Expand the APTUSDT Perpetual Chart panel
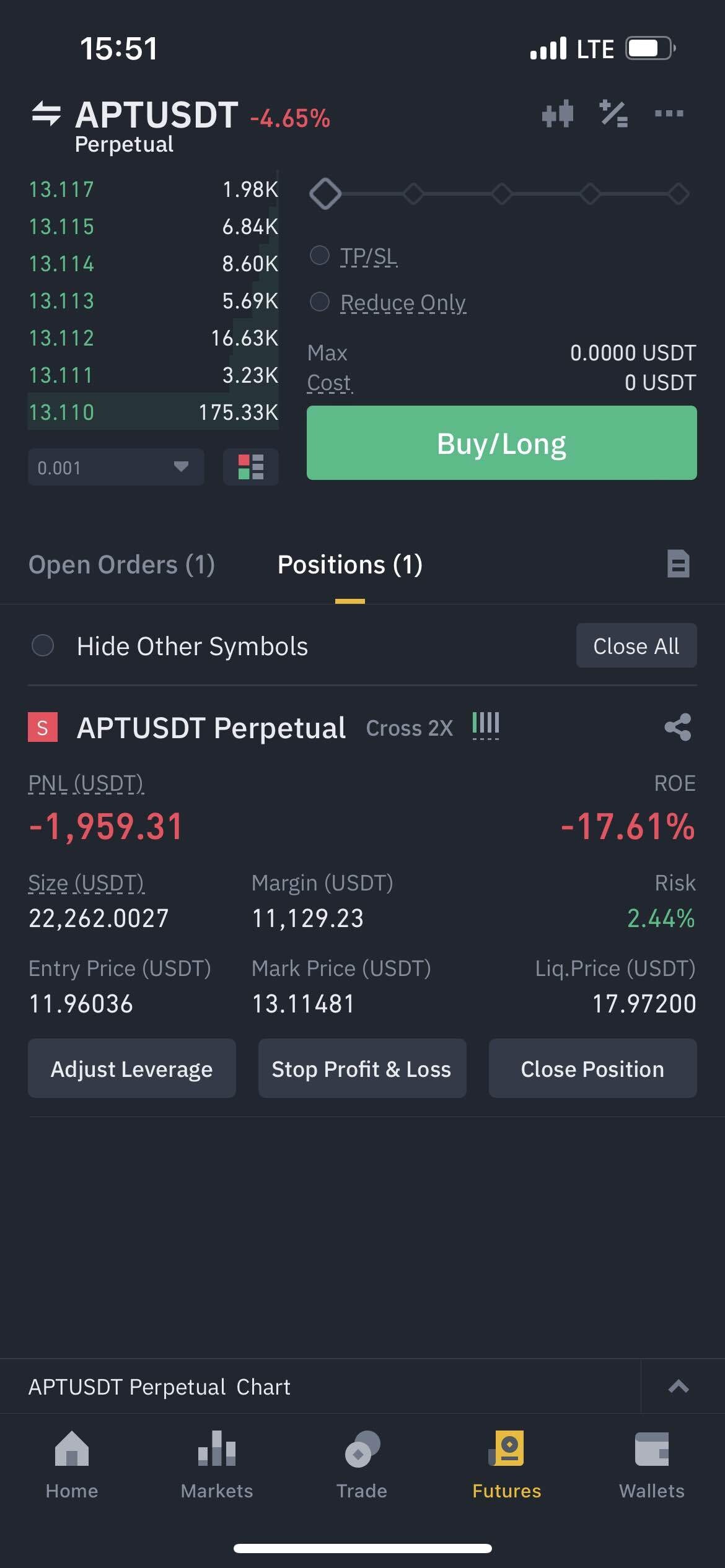The height and width of the screenshot is (1568, 725). 679,1387
